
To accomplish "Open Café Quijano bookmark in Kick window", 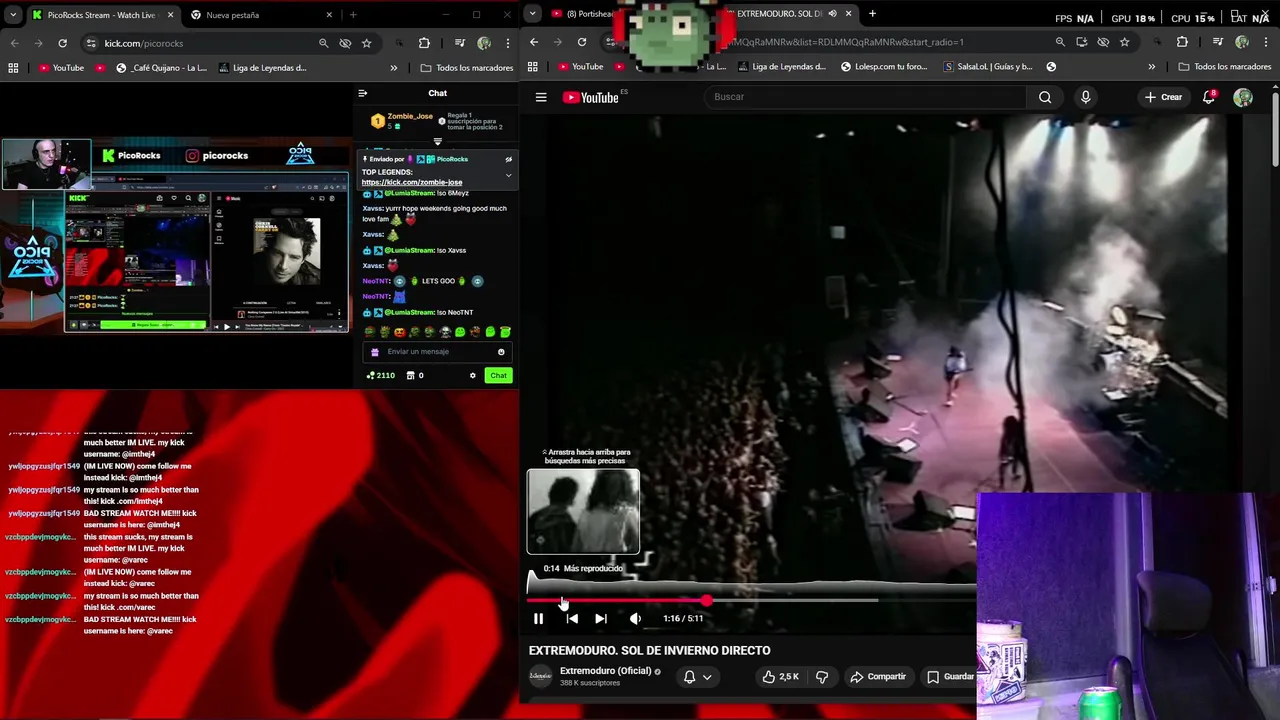I will tap(161, 68).
